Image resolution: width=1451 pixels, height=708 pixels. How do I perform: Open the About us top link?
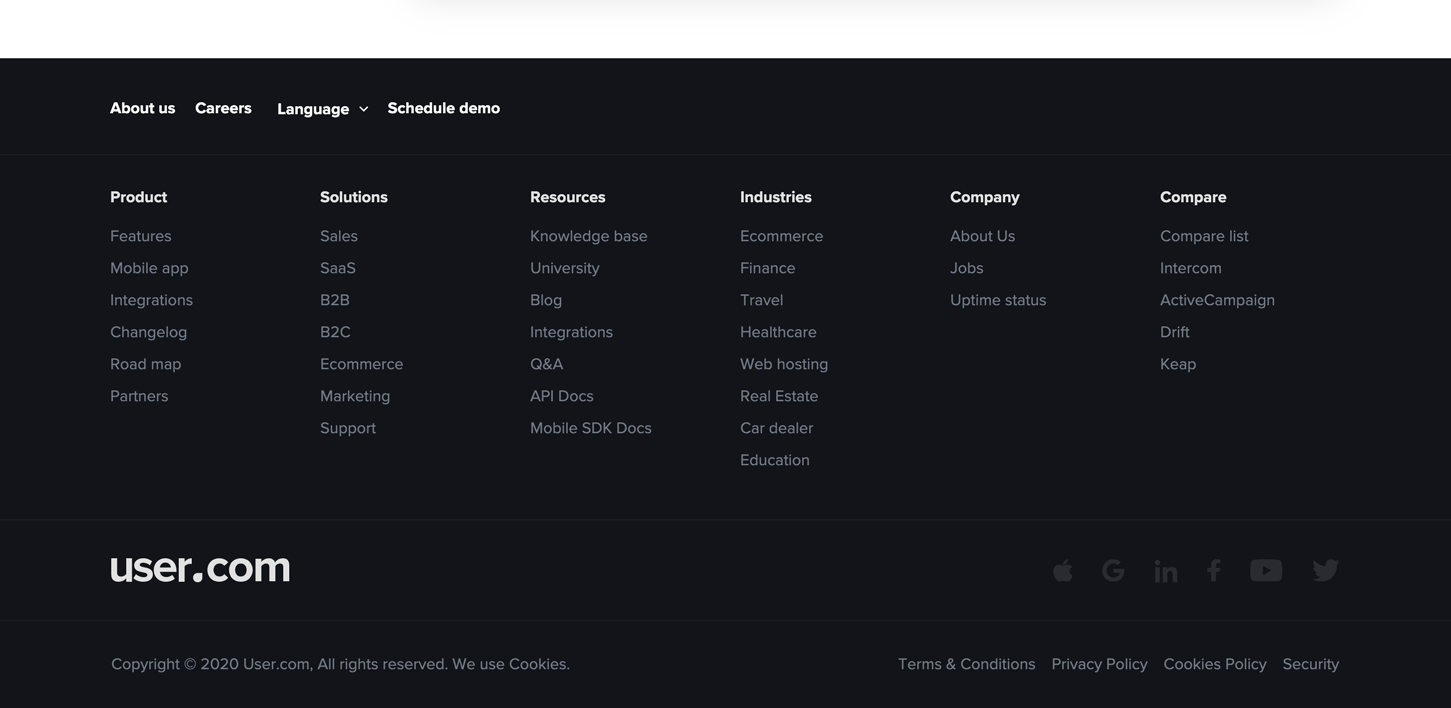(x=142, y=108)
